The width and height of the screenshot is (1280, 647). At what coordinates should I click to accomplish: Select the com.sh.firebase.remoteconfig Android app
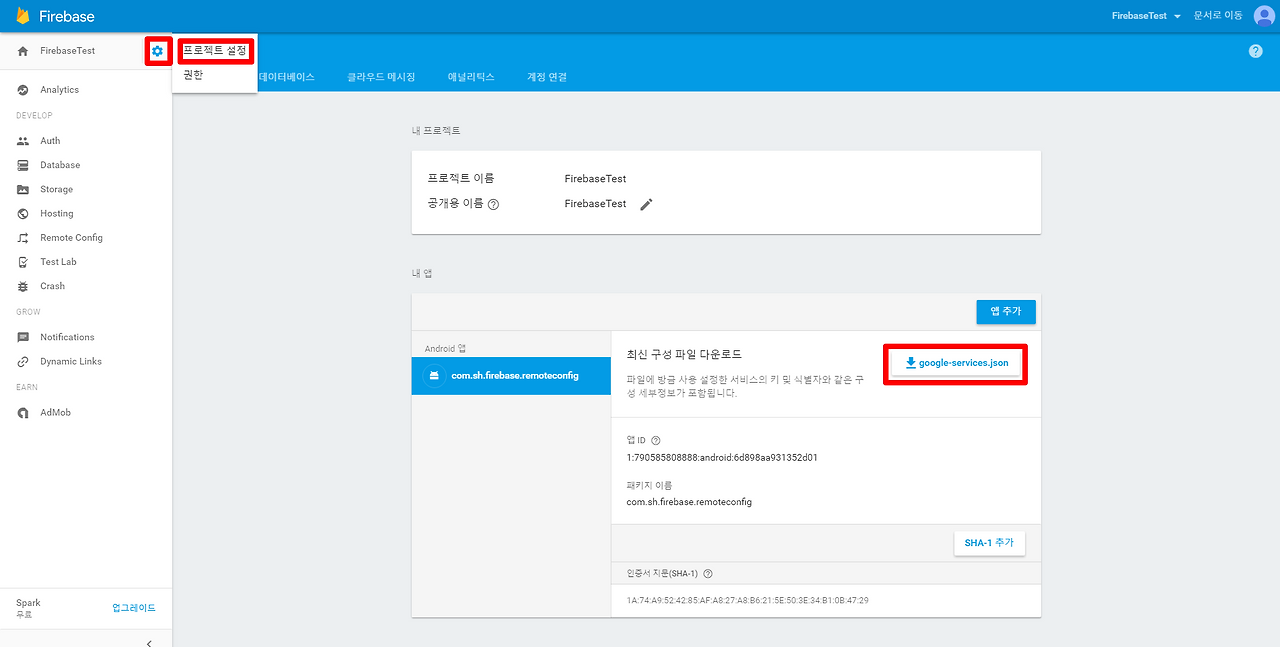click(x=511, y=376)
